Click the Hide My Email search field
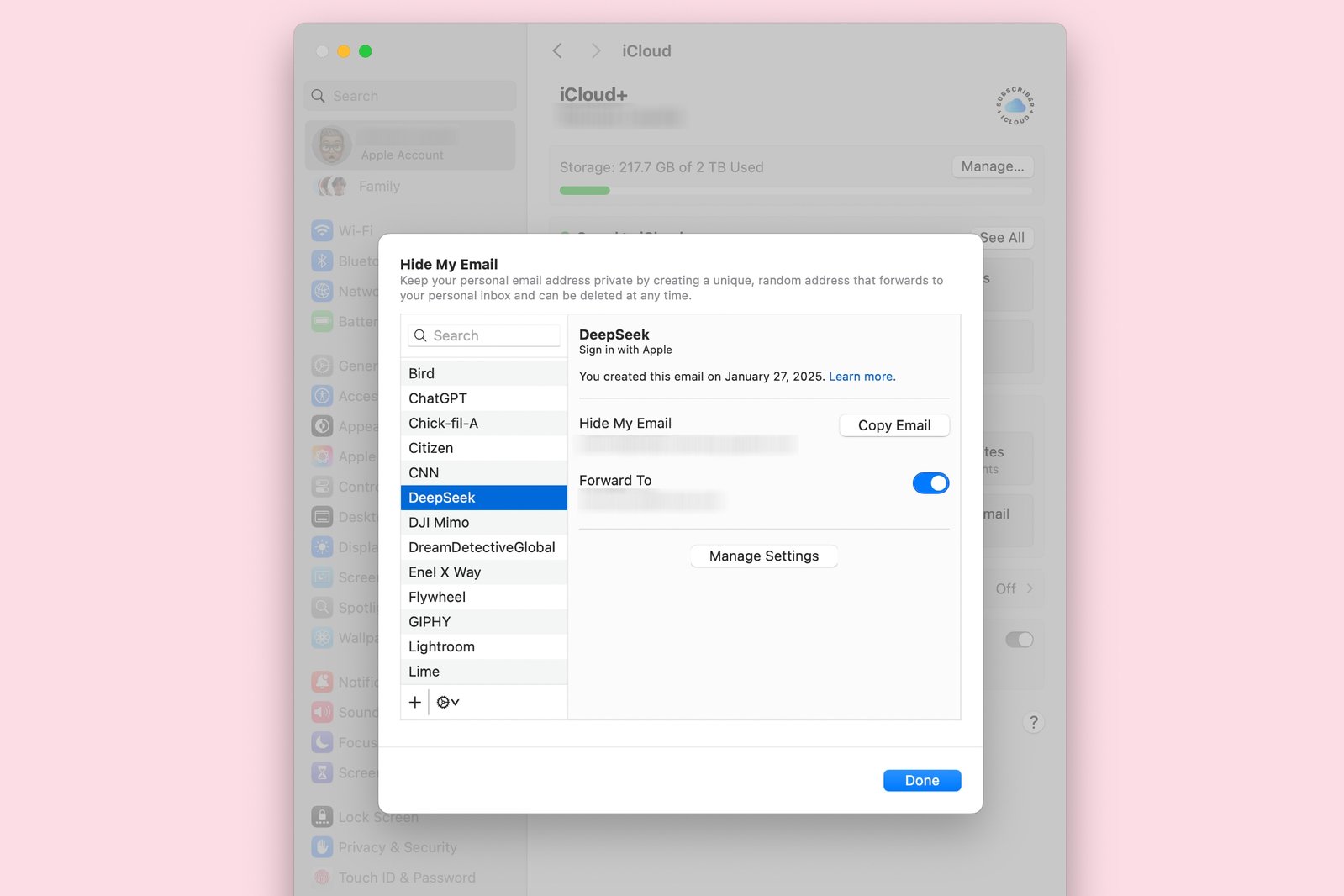Image resolution: width=1344 pixels, height=896 pixels. coord(484,335)
